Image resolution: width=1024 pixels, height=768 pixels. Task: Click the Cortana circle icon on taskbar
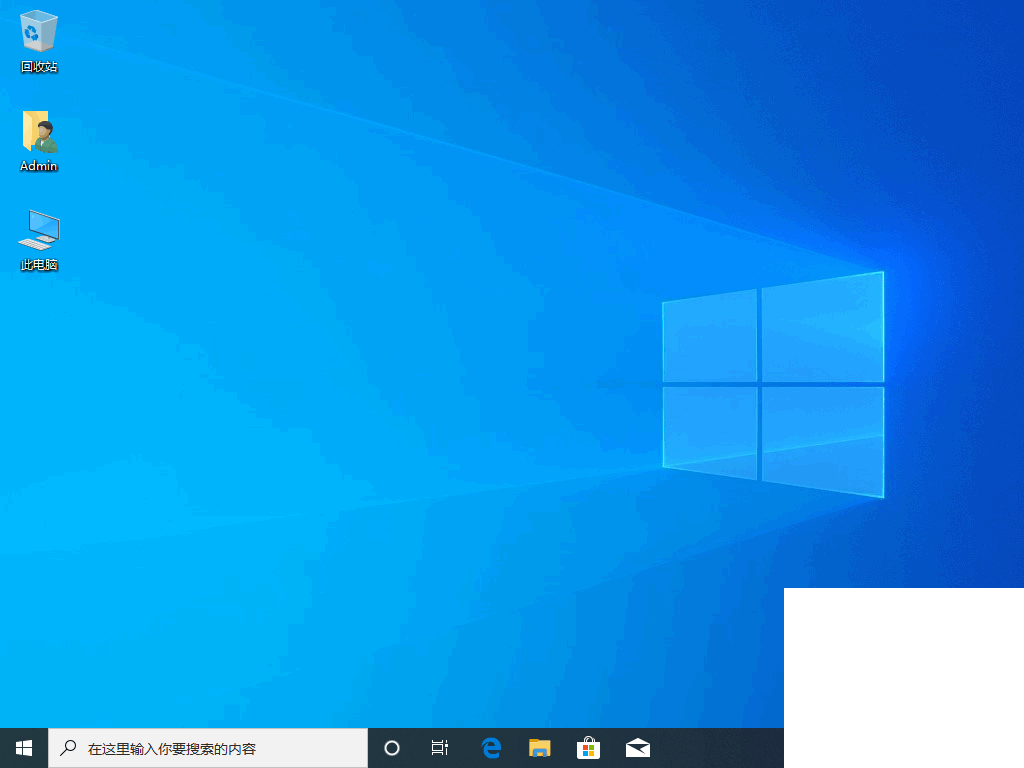tap(392, 748)
